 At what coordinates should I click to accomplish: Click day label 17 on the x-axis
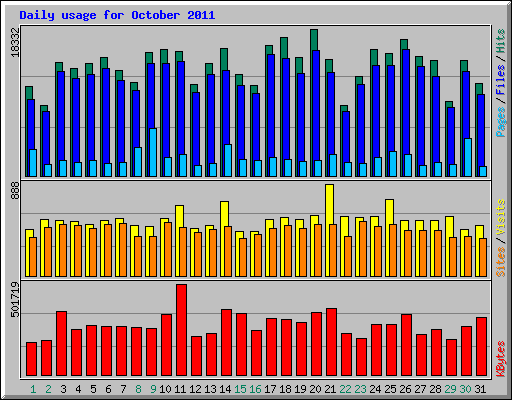click(x=270, y=389)
